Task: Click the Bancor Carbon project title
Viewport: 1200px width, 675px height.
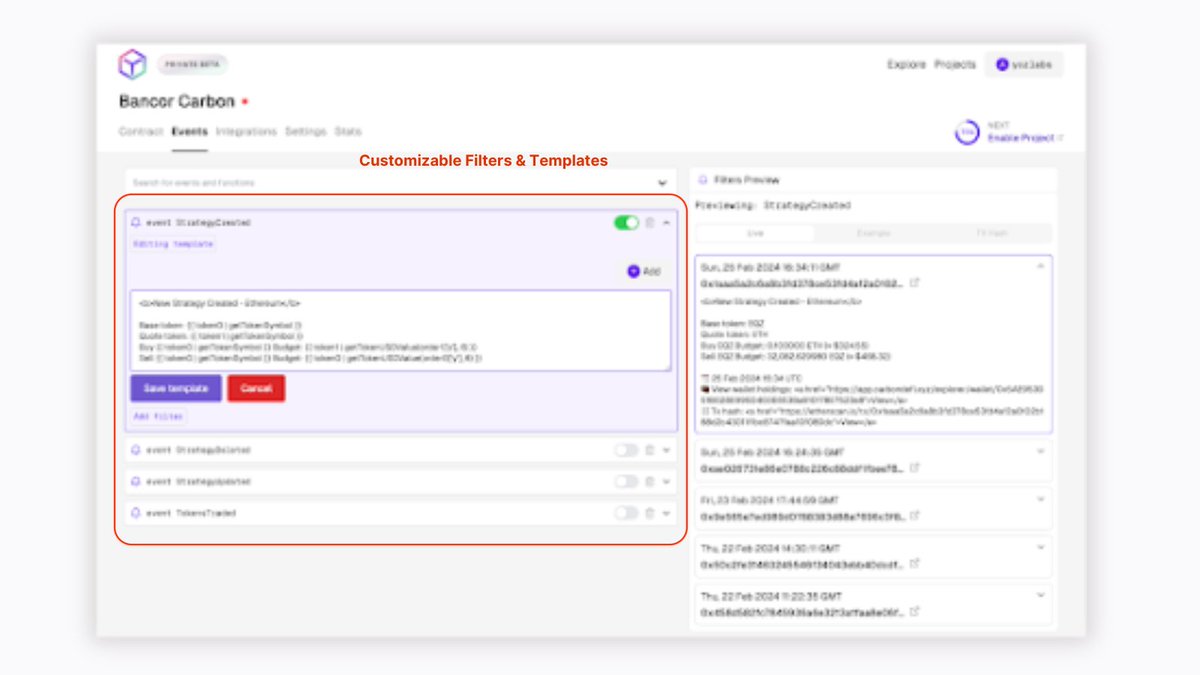Action: [177, 101]
